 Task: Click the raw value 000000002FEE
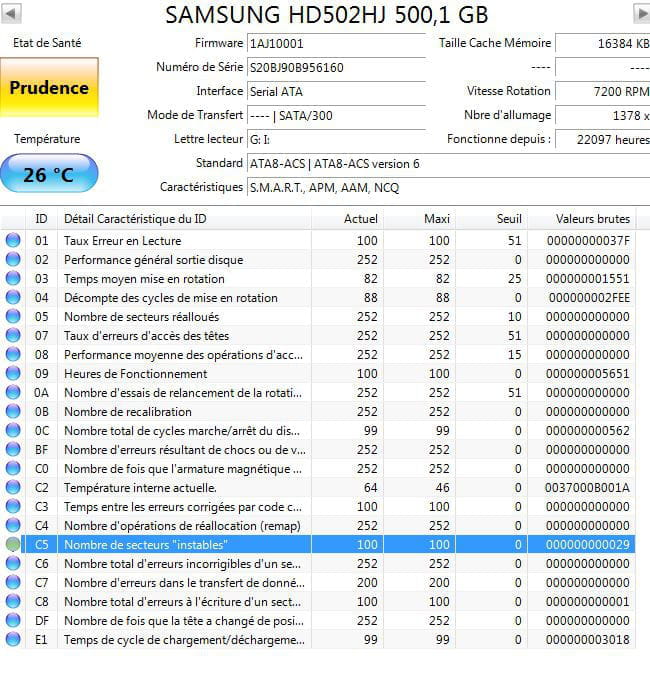tap(589, 297)
